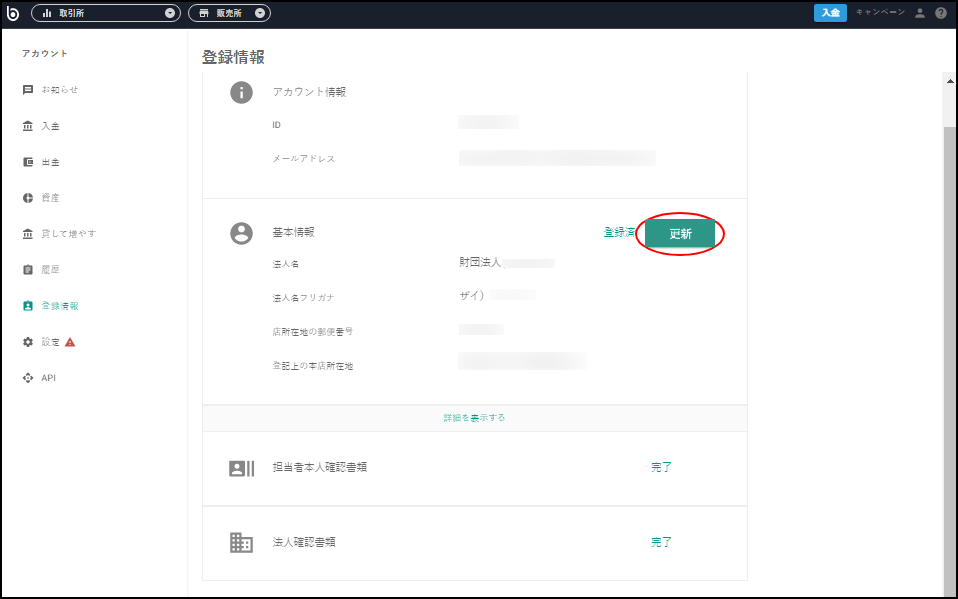Open the user profile icon
958x599 pixels.
click(920, 13)
